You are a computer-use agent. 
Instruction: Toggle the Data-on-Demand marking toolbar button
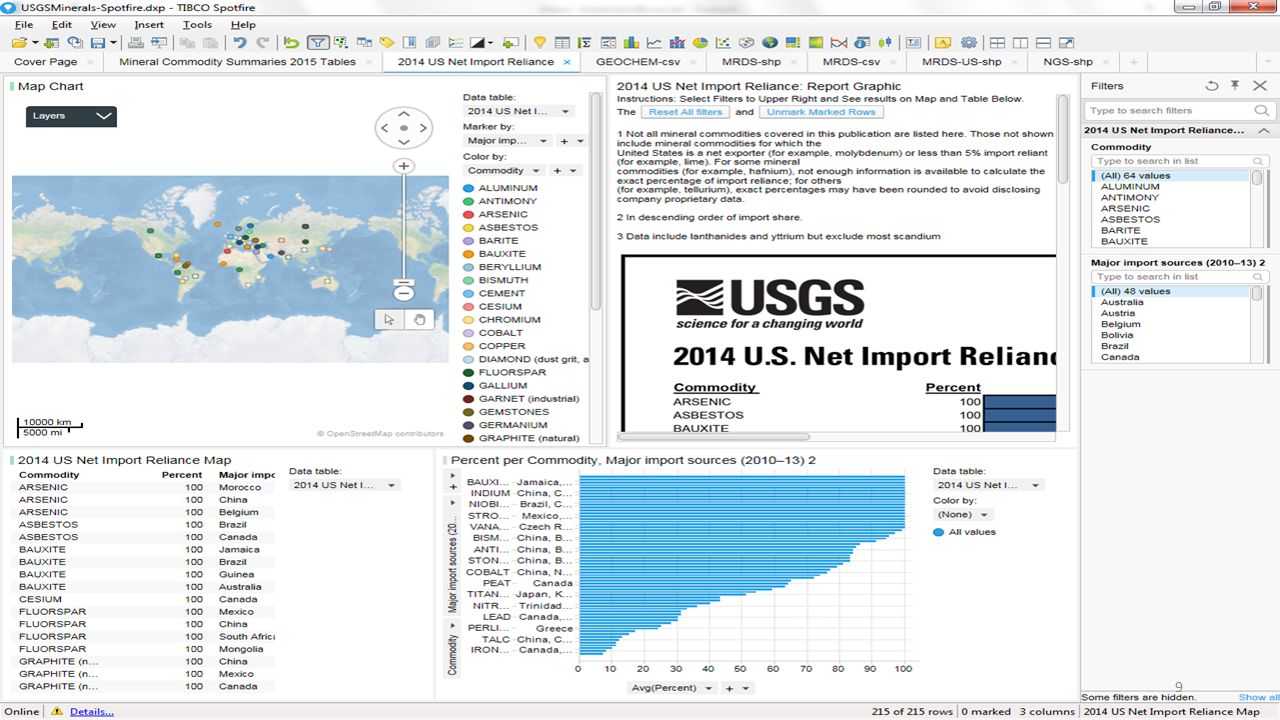click(x=341, y=43)
